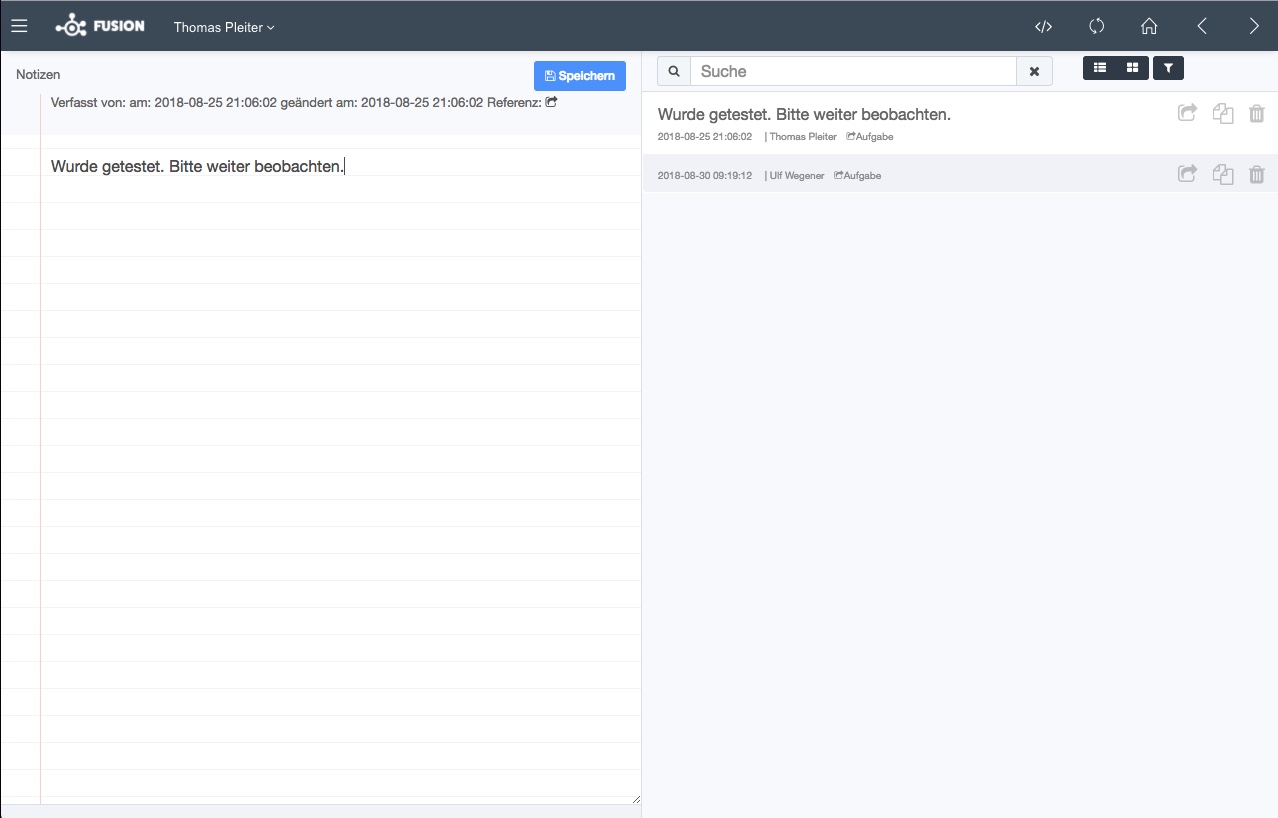Navigate forward with the right arrow
This screenshot has width=1278, height=818.
pyautogui.click(x=1254, y=27)
